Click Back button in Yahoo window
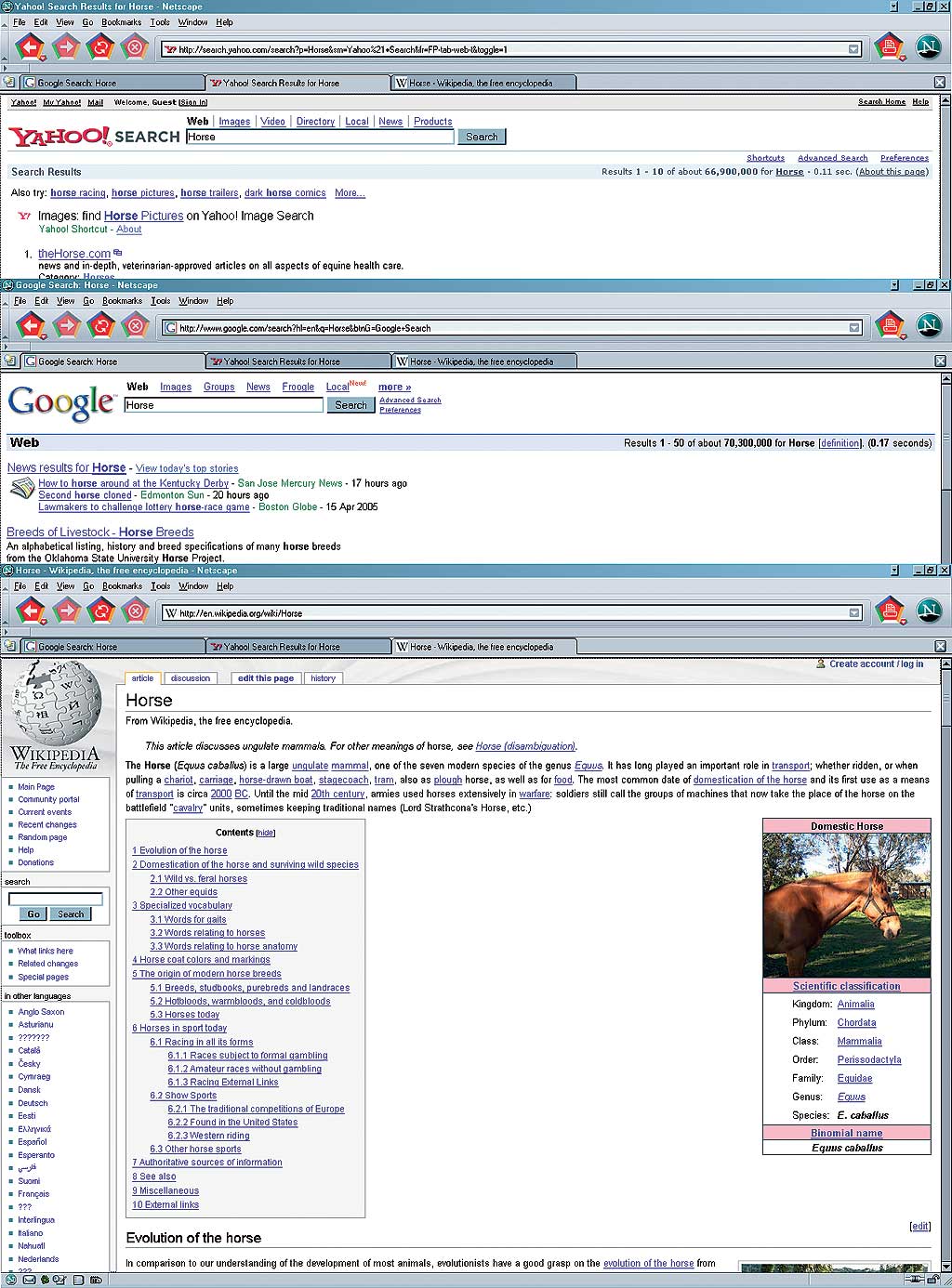Image resolution: width=952 pixels, height=1288 pixels. click(x=31, y=46)
